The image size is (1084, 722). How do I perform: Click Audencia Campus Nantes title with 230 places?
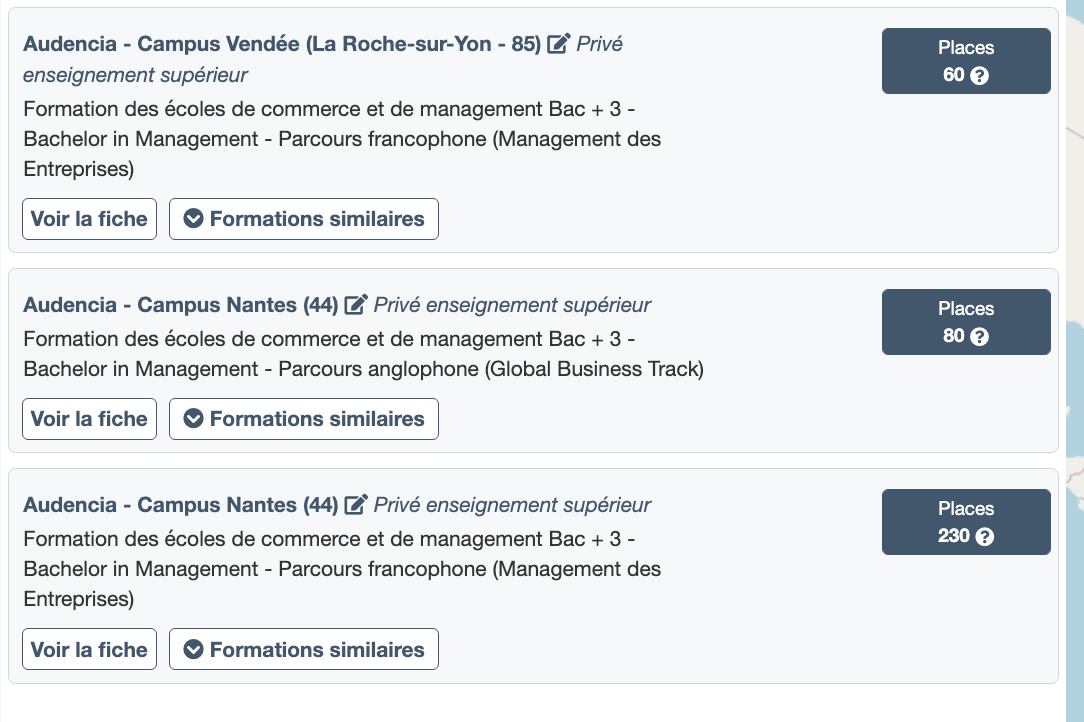click(x=180, y=504)
